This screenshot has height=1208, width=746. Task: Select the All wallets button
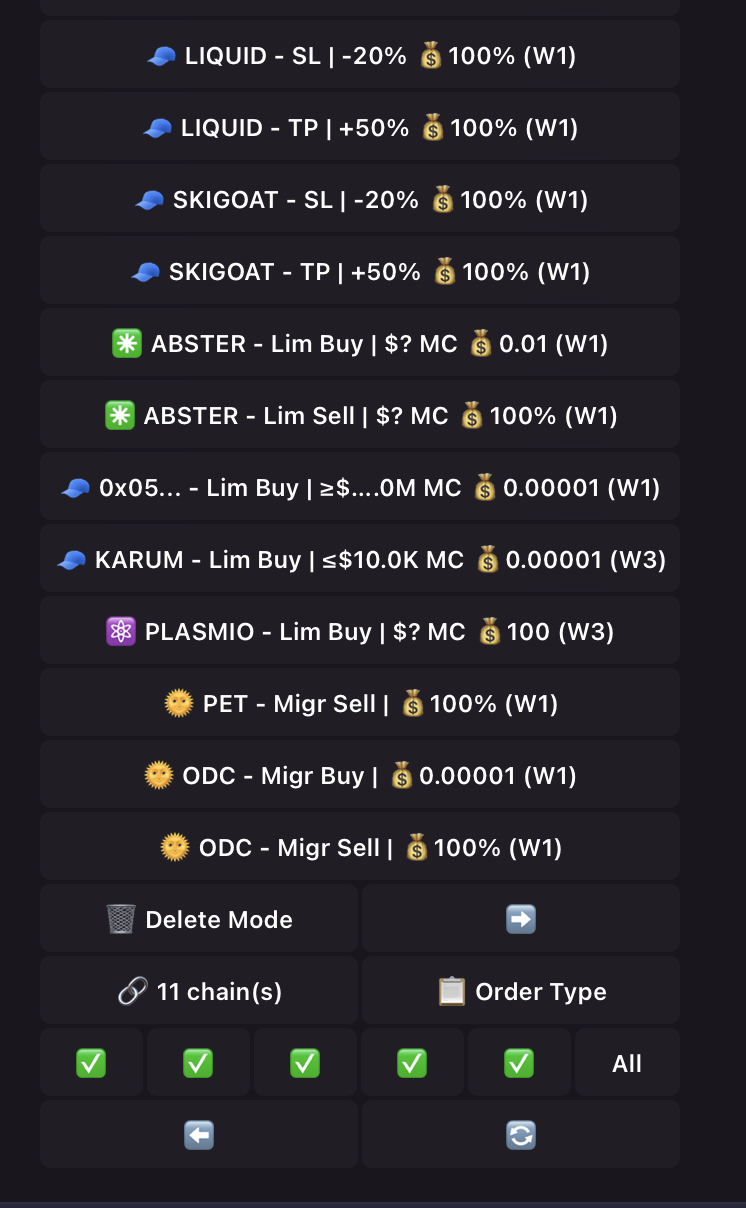pos(627,1063)
